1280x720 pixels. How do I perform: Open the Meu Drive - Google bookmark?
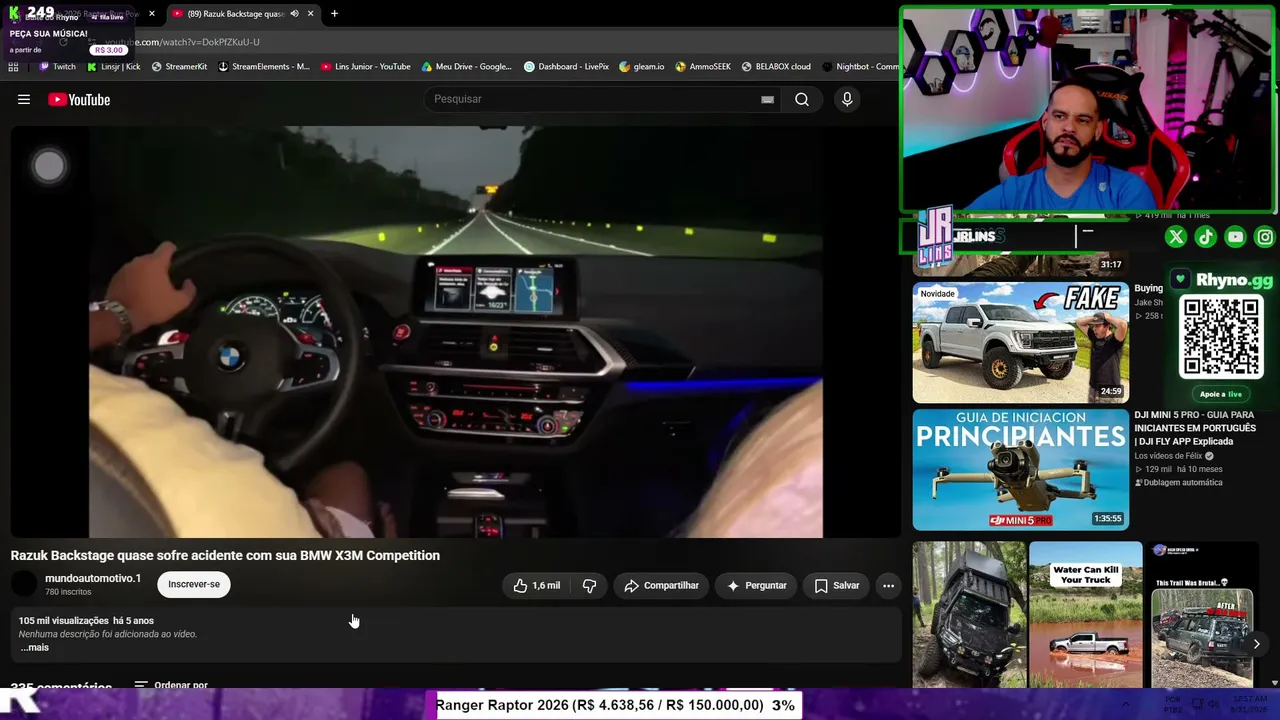(x=466, y=67)
